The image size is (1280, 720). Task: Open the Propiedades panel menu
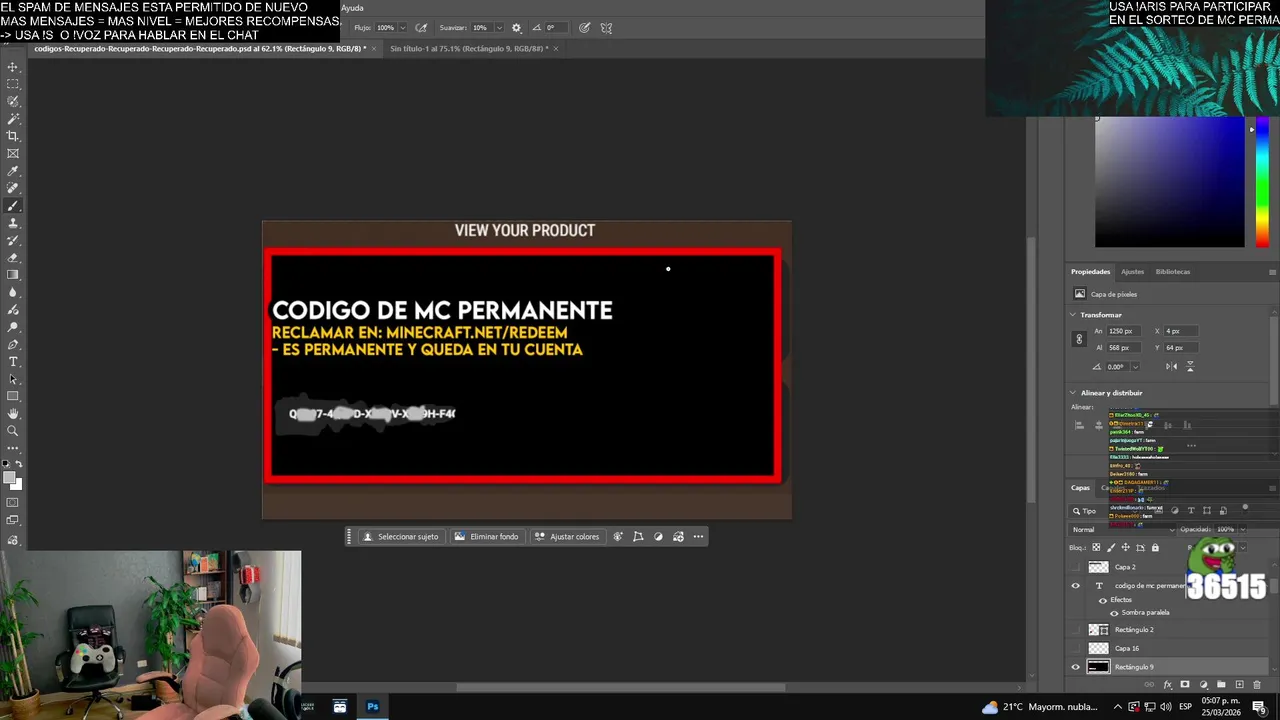(1272, 272)
